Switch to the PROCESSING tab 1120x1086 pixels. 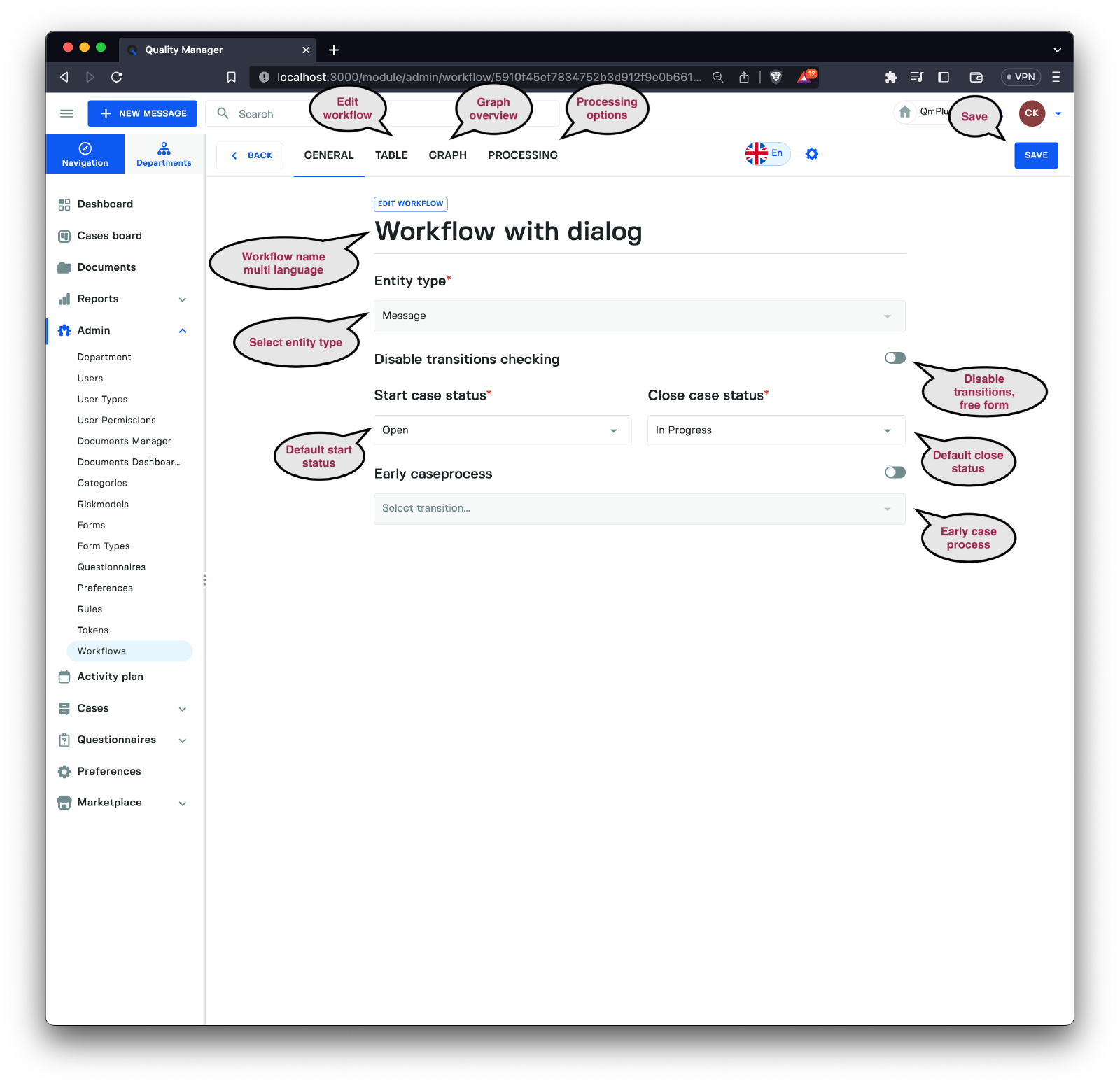[522, 155]
